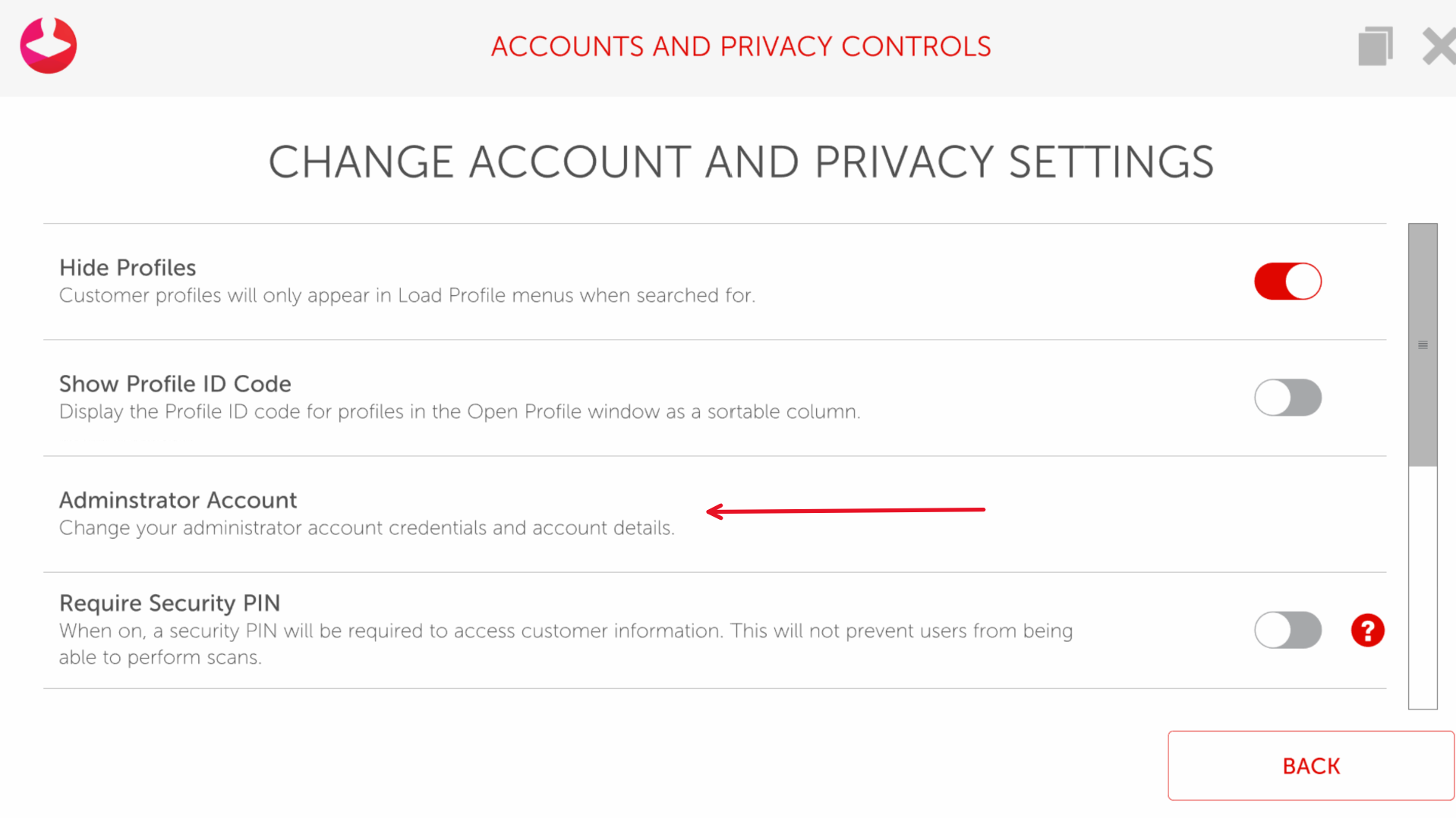Click the red bird logo icon
1456x818 pixels.
(49, 46)
